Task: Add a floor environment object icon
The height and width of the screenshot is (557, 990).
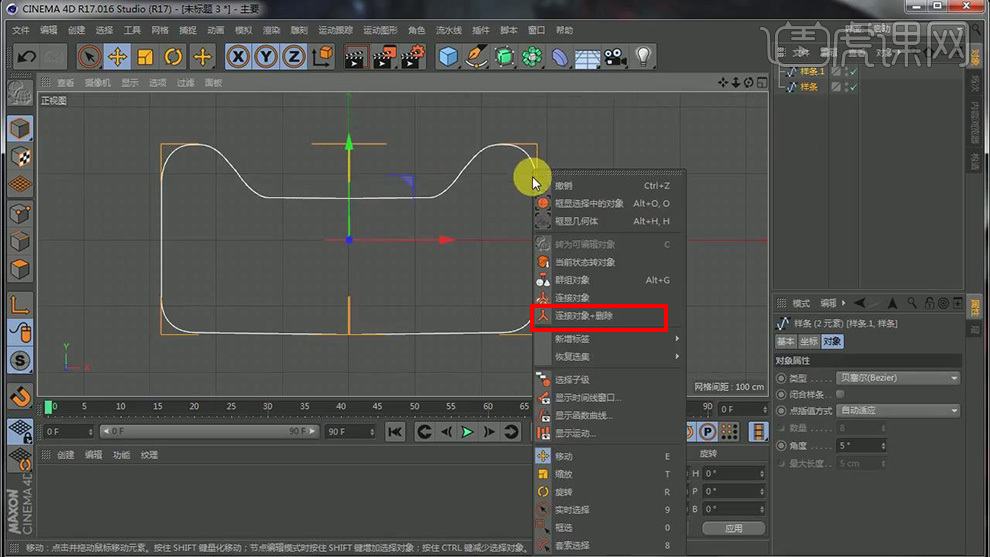Action: click(x=587, y=57)
